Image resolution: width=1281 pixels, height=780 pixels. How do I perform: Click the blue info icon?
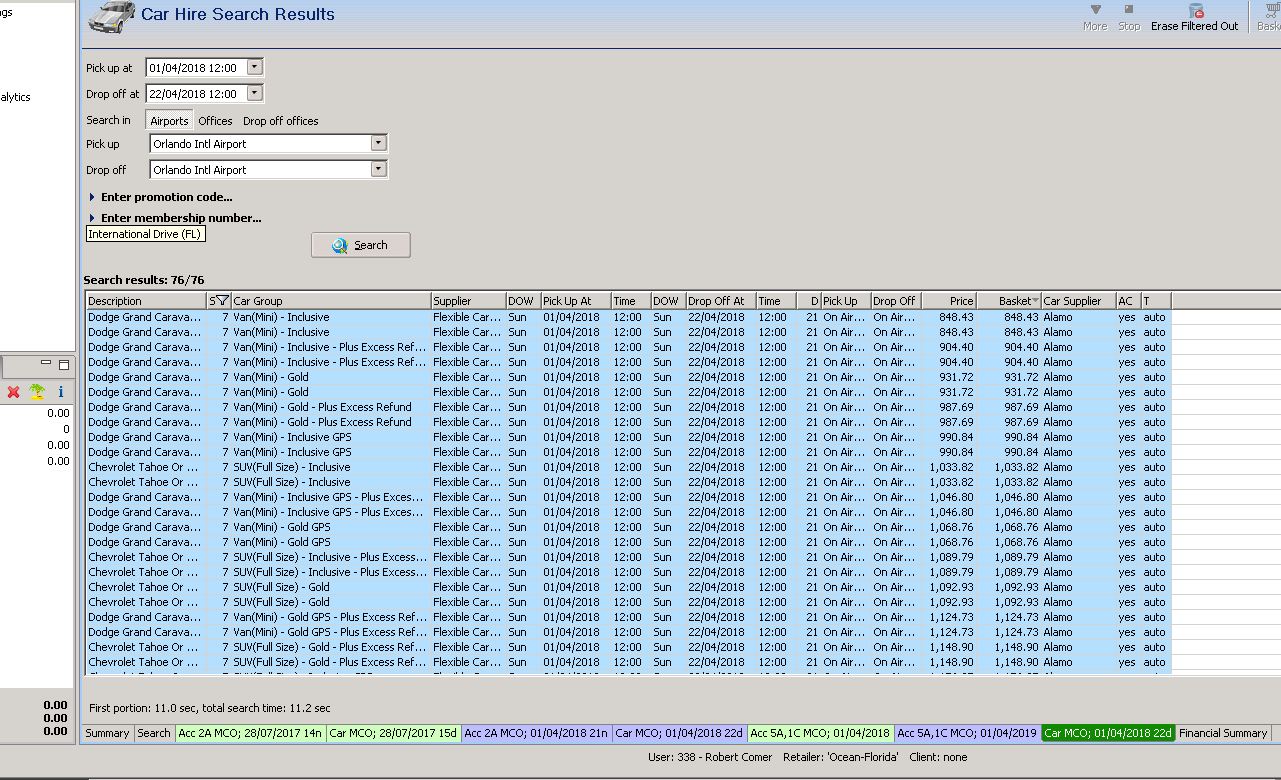point(61,392)
